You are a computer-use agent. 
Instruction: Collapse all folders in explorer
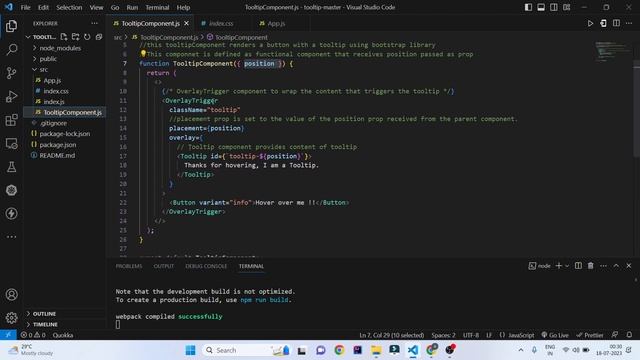click(99, 37)
